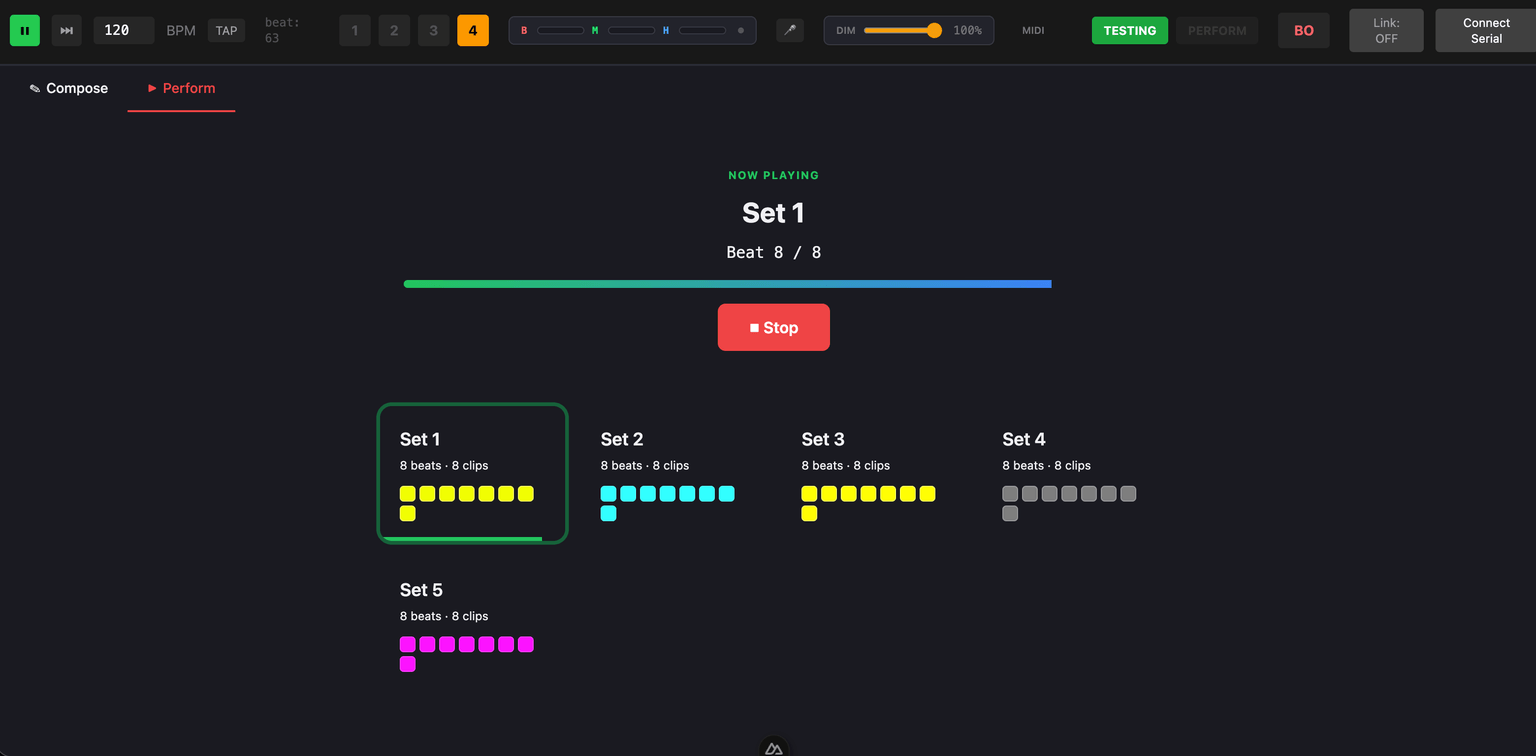Pause playback using the green pause icon
The height and width of the screenshot is (756, 1536).
click(x=24, y=30)
